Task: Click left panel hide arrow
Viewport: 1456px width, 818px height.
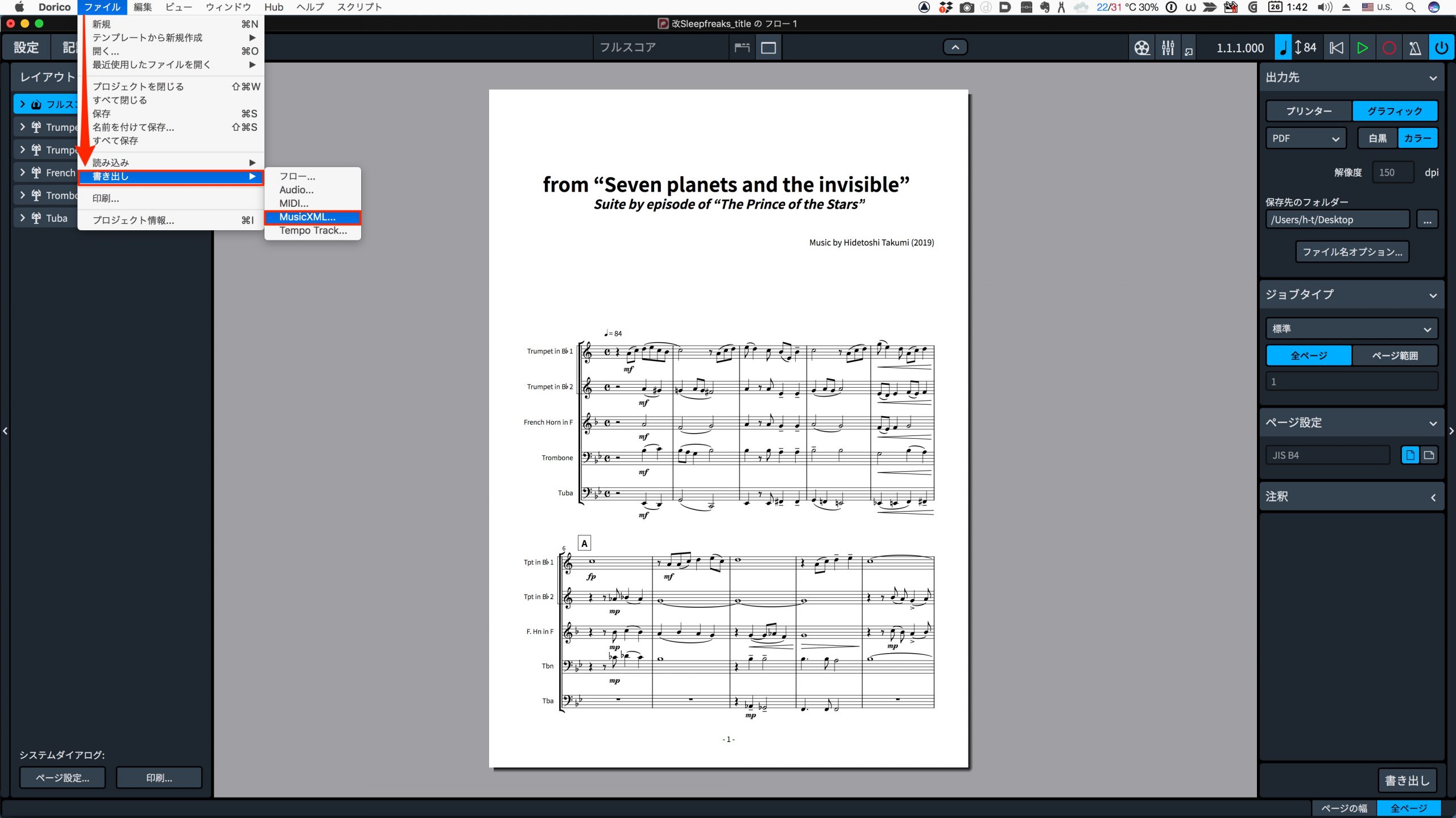Action: tap(5, 431)
